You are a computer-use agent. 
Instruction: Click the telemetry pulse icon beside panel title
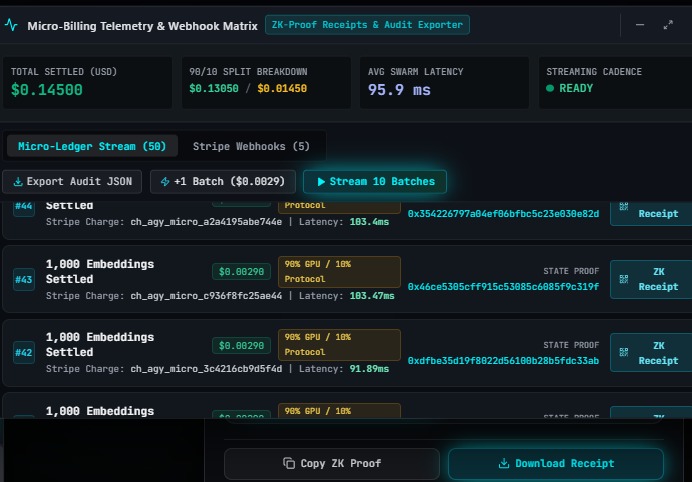(x=11, y=25)
